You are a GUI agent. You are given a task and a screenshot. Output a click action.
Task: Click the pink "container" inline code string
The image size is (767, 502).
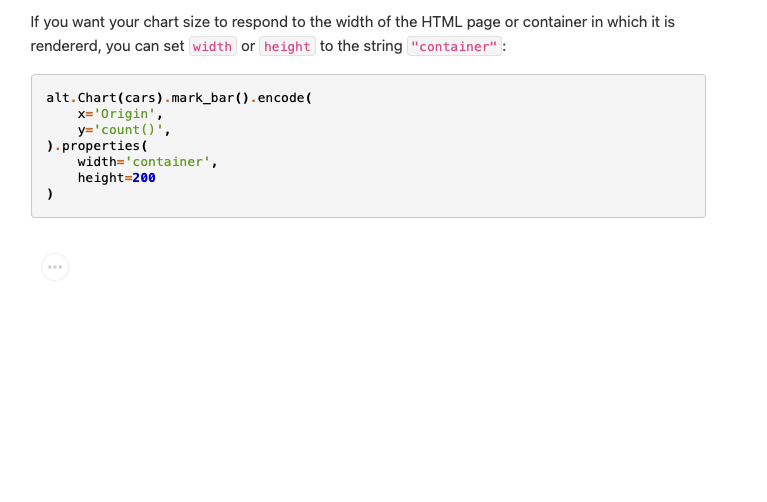[454, 46]
